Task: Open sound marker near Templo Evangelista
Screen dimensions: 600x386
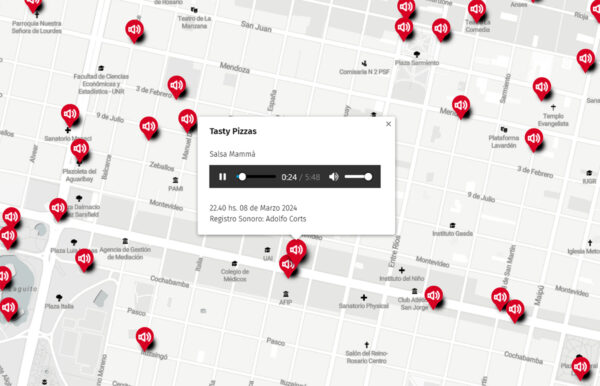Action: [x=542, y=88]
